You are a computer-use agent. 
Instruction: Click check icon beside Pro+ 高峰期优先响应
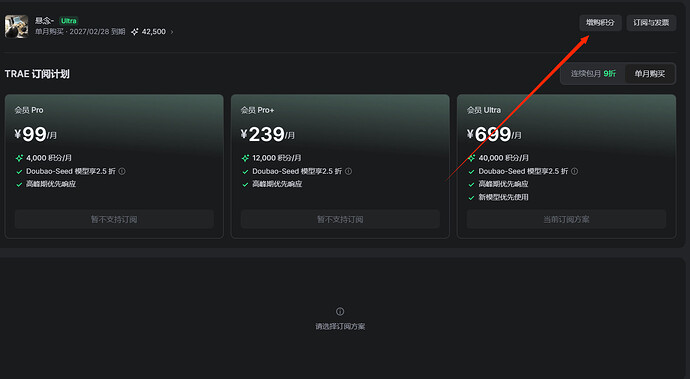click(245, 184)
